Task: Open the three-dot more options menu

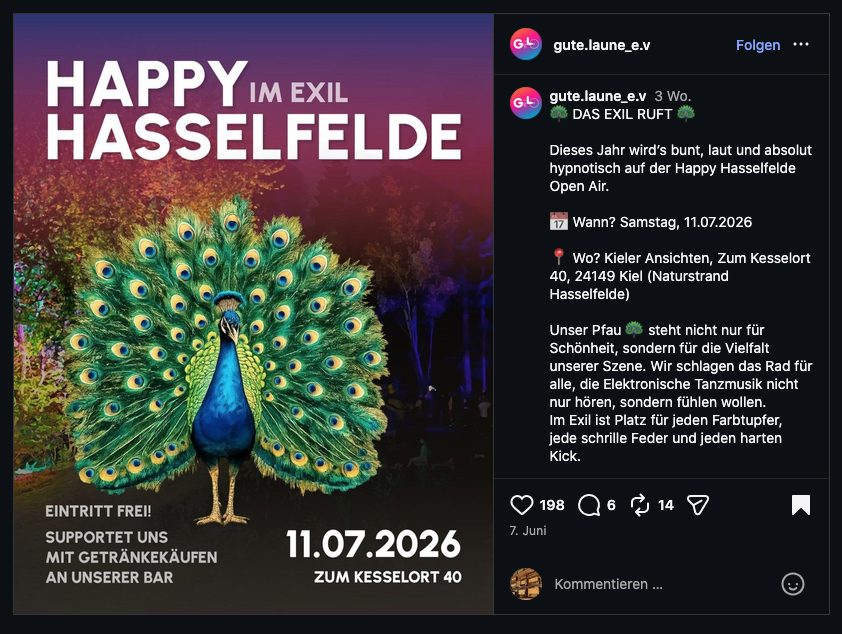Action: (x=801, y=45)
